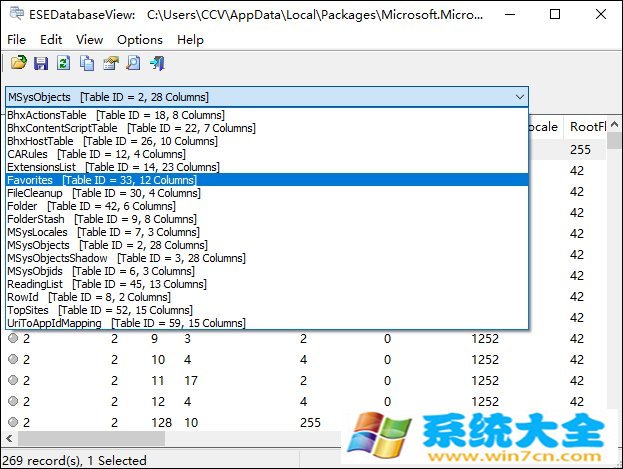Select UriToAppIdMapping table entry
Image resolution: width=623 pixels, height=469 pixels.
coord(267,323)
